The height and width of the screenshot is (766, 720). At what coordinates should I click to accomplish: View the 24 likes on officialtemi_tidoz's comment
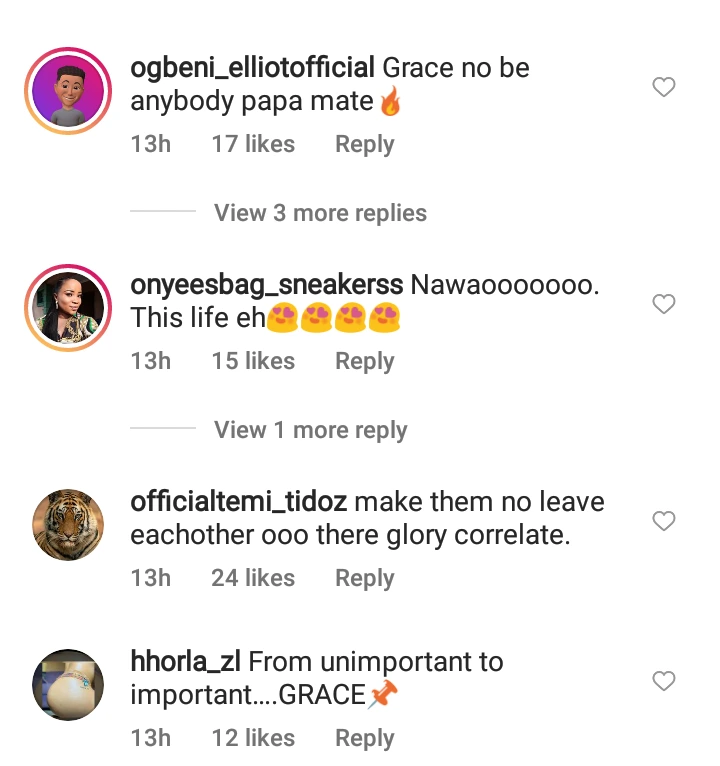pos(253,578)
